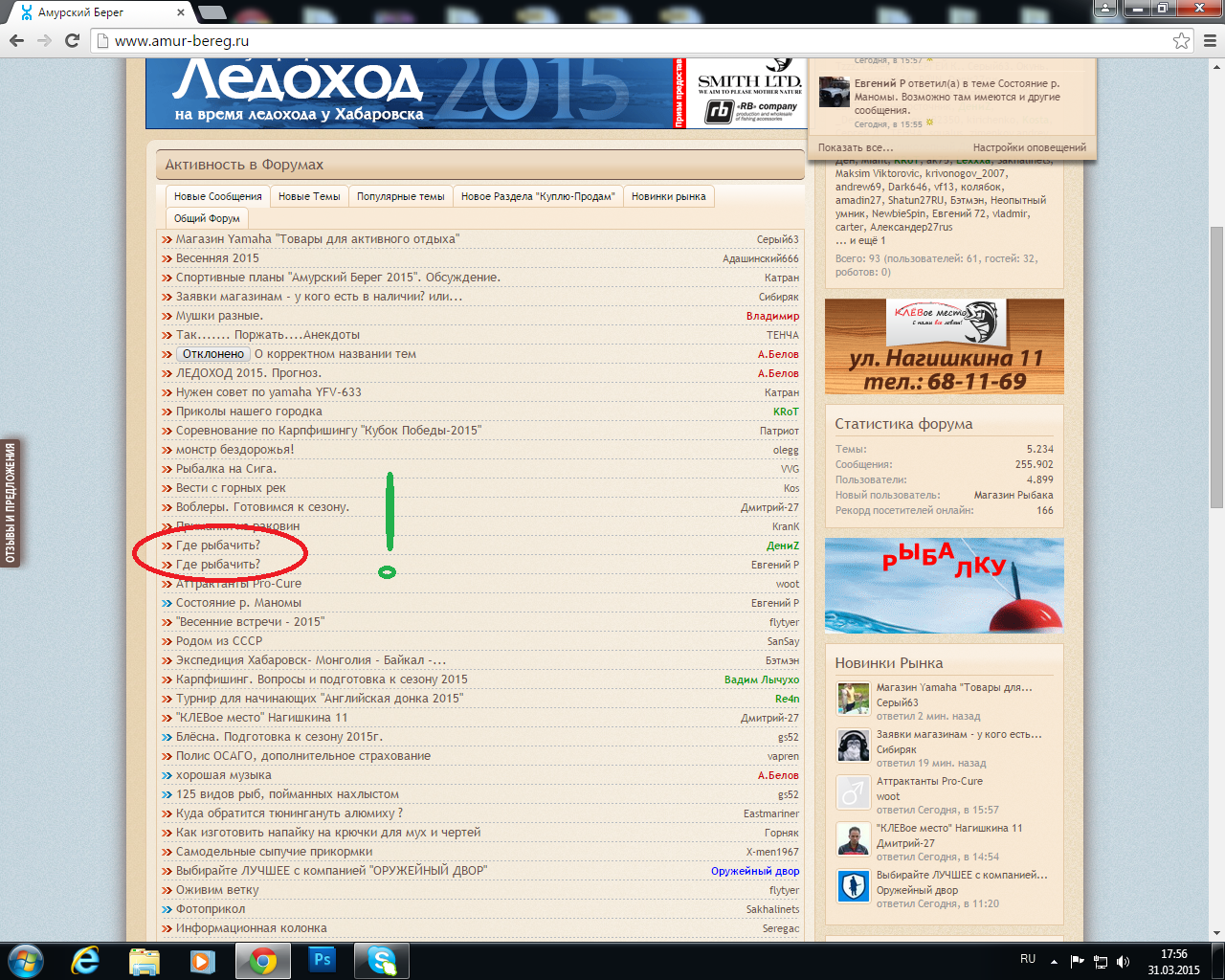1225x980 pixels.
Task: Launch Internet Explorer from the taskbar
Action: [x=85, y=960]
